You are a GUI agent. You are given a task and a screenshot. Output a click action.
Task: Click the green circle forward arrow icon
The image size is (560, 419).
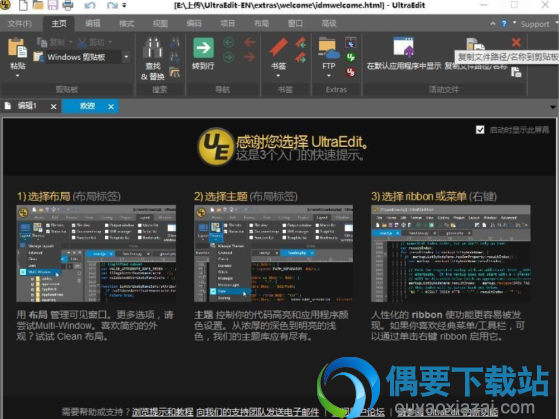229,57
